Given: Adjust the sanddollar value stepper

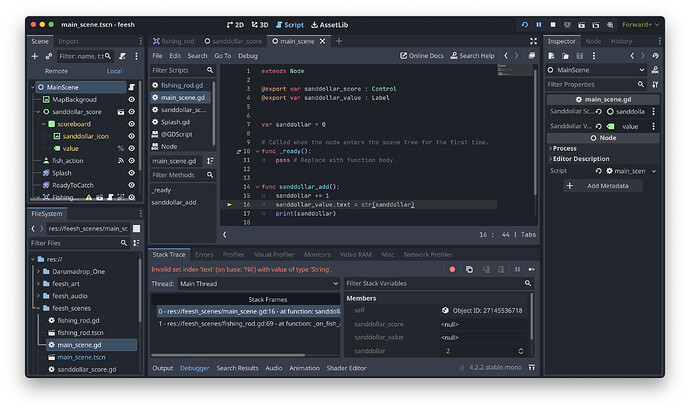Looking at the screenshot, I should click(x=521, y=351).
